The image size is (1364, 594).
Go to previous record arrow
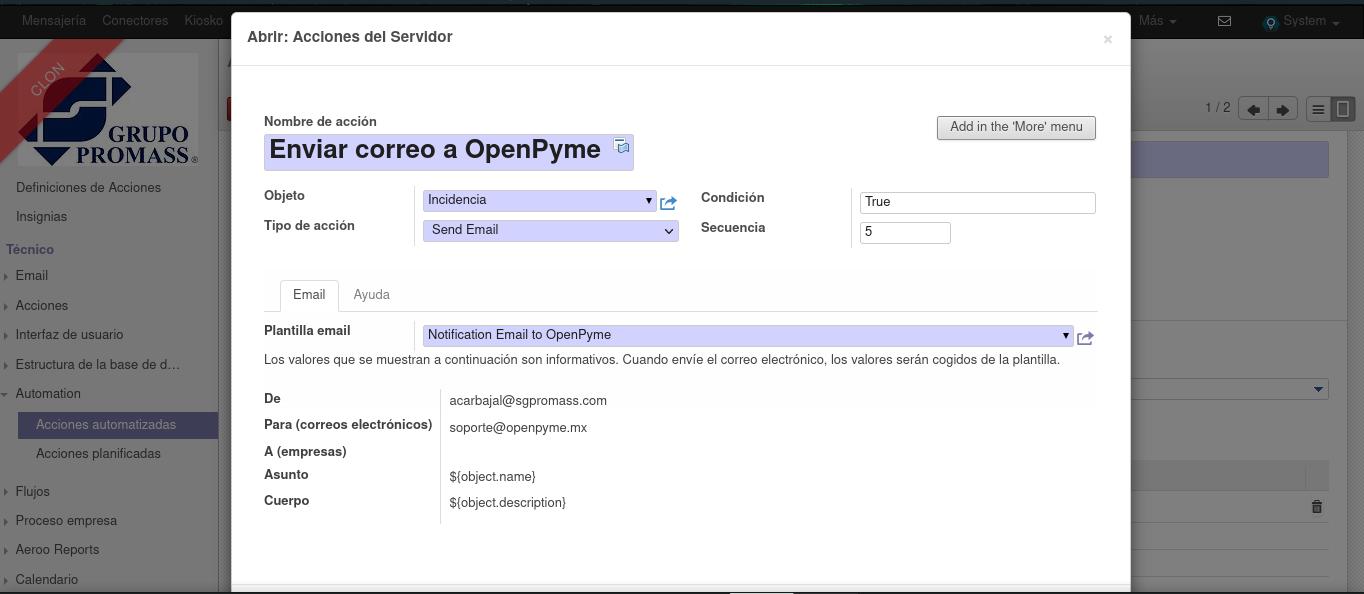pyautogui.click(x=1253, y=109)
